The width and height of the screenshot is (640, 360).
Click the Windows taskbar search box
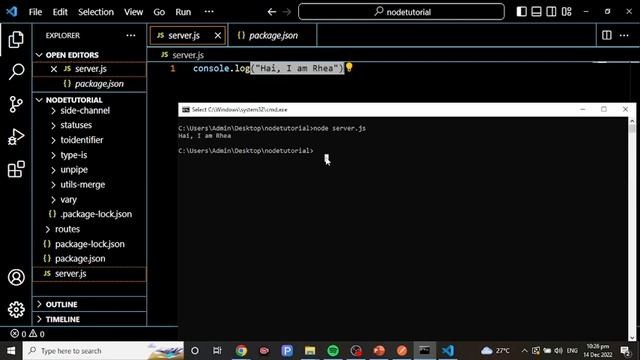pos(103,351)
